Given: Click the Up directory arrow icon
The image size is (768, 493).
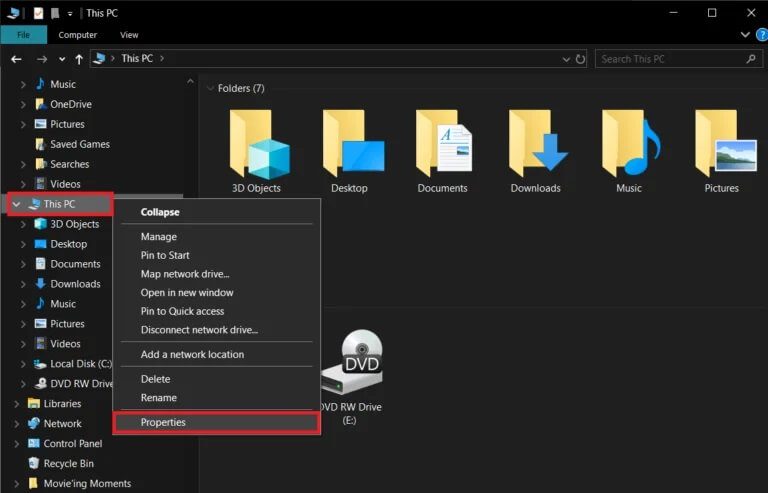Looking at the screenshot, I should [79, 59].
